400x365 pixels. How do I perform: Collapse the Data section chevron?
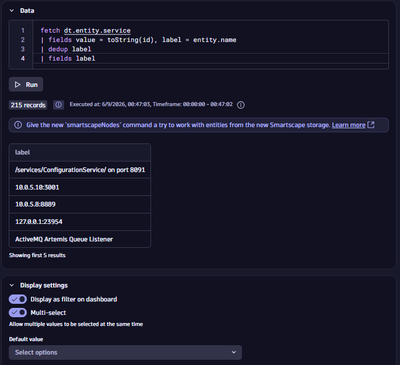click(x=12, y=11)
